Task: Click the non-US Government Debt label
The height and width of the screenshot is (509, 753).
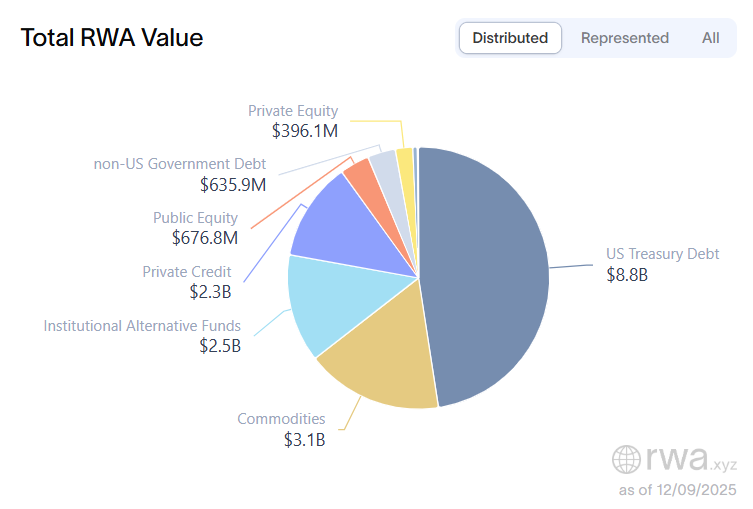Action: [180, 164]
